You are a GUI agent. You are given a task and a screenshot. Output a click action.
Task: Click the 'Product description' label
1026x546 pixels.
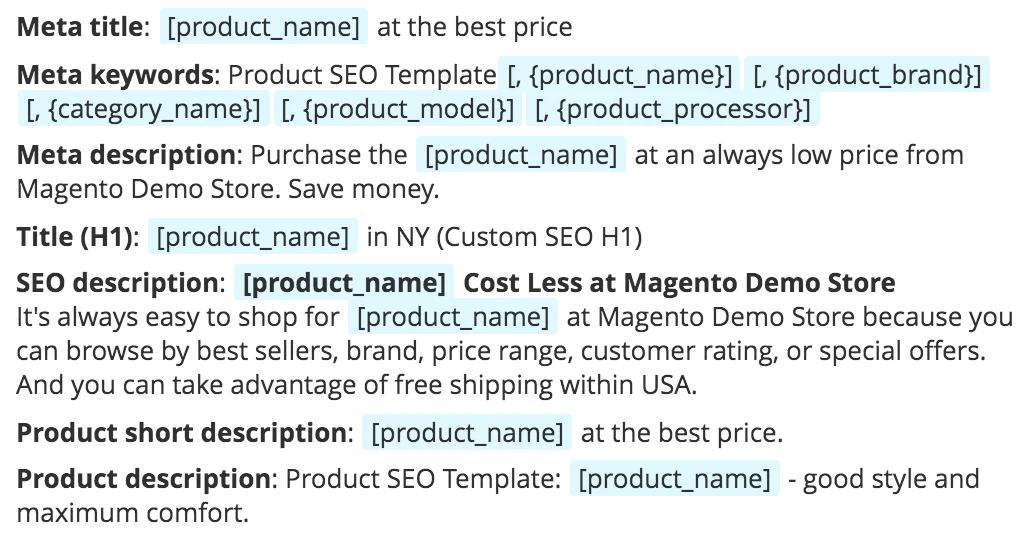(143, 479)
